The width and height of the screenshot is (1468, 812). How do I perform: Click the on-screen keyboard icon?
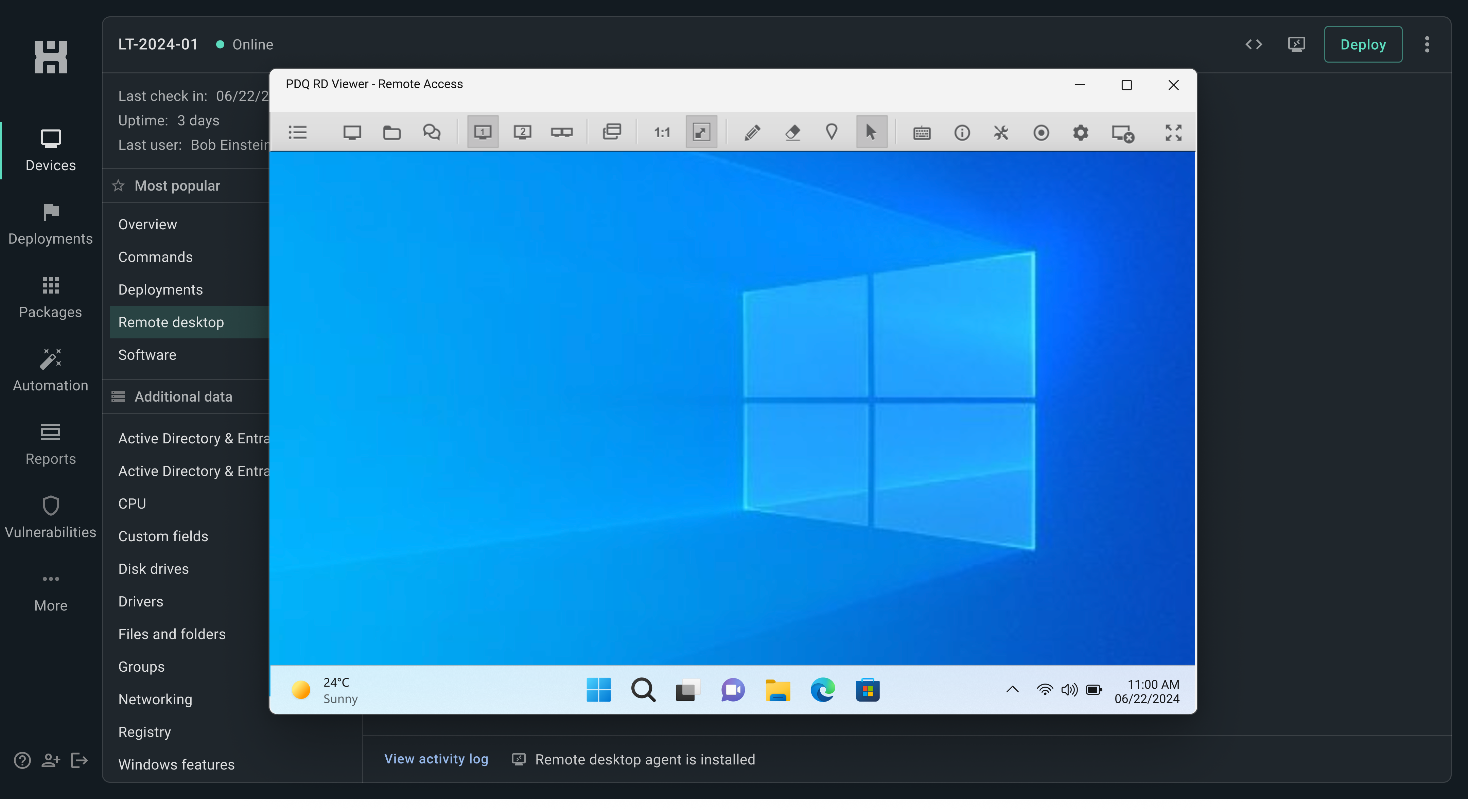(922, 133)
